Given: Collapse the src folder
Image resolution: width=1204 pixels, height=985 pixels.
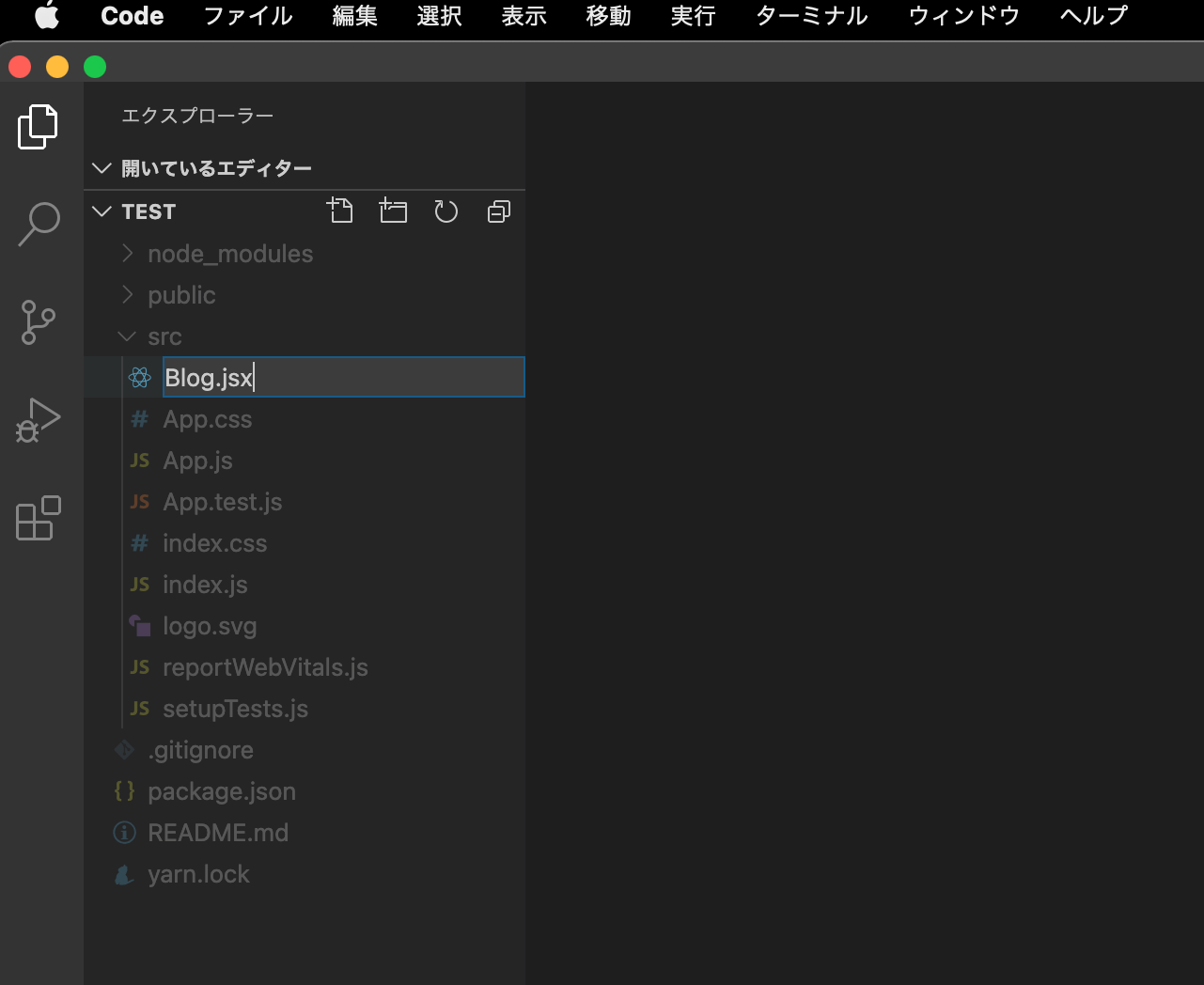Looking at the screenshot, I should click(x=128, y=336).
